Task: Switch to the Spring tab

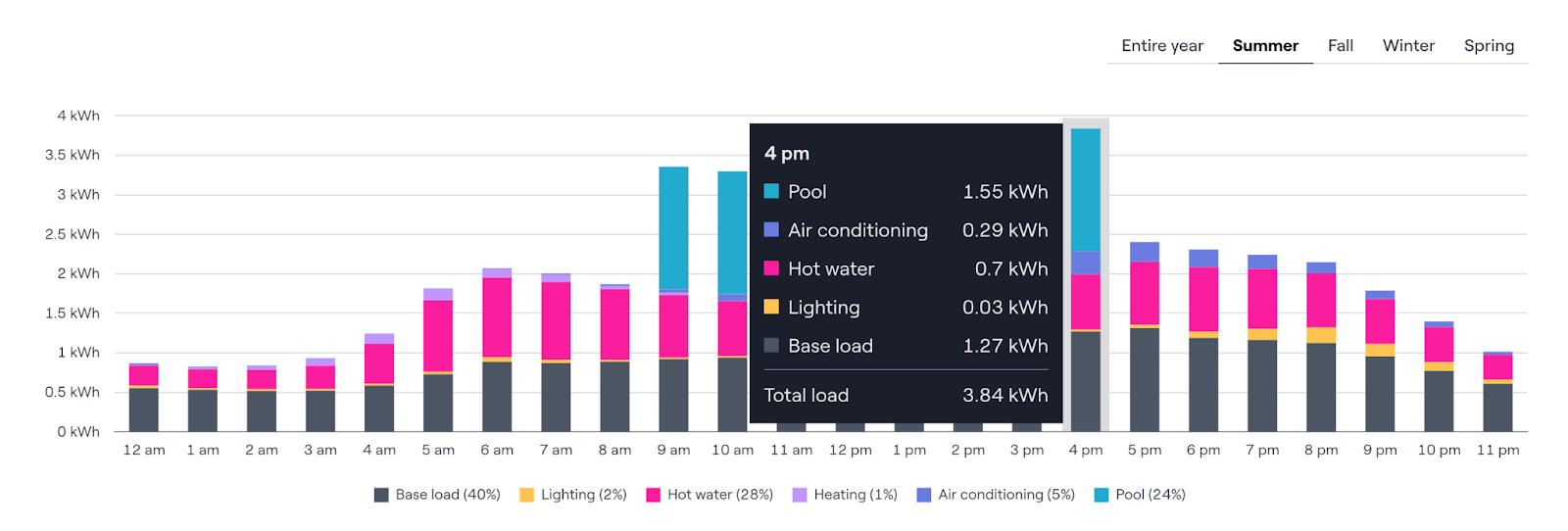Action: pyautogui.click(x=1489, y=46)
